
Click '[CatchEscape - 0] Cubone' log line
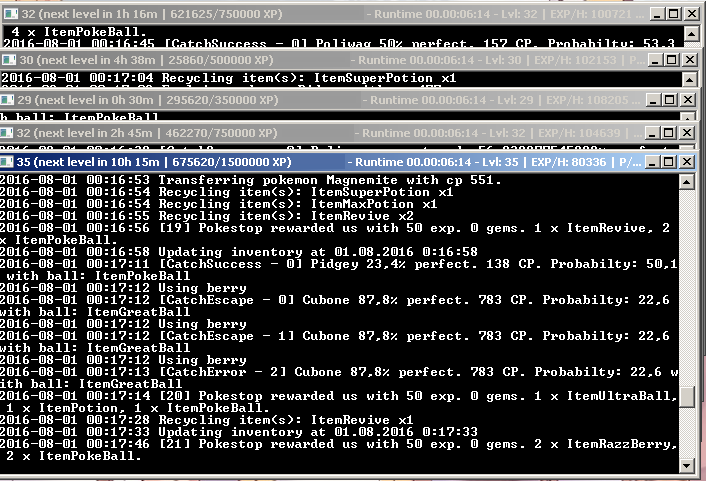pos(335,306)
